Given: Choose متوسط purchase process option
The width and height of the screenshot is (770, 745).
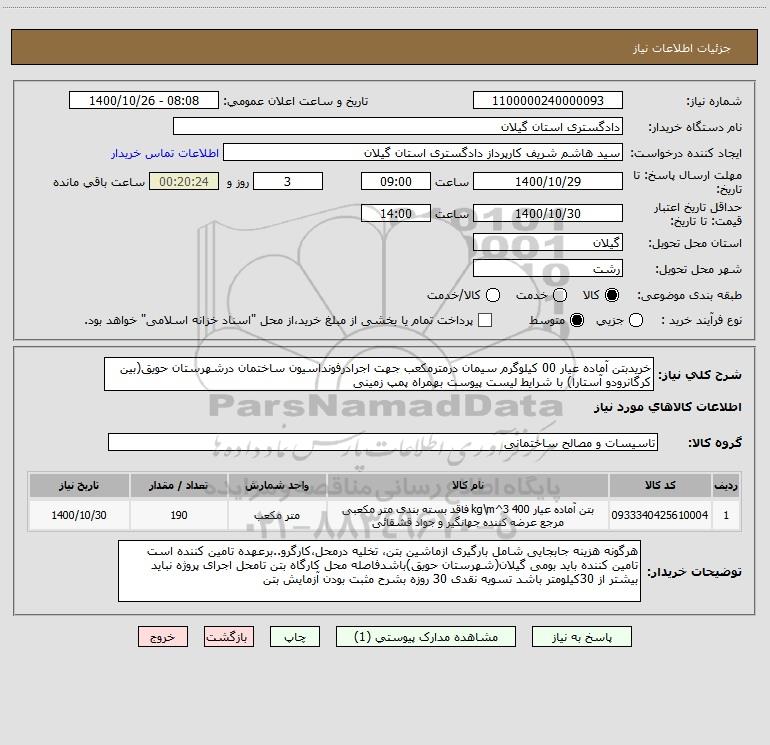Looking at the screenshot, I should [577, 320].
